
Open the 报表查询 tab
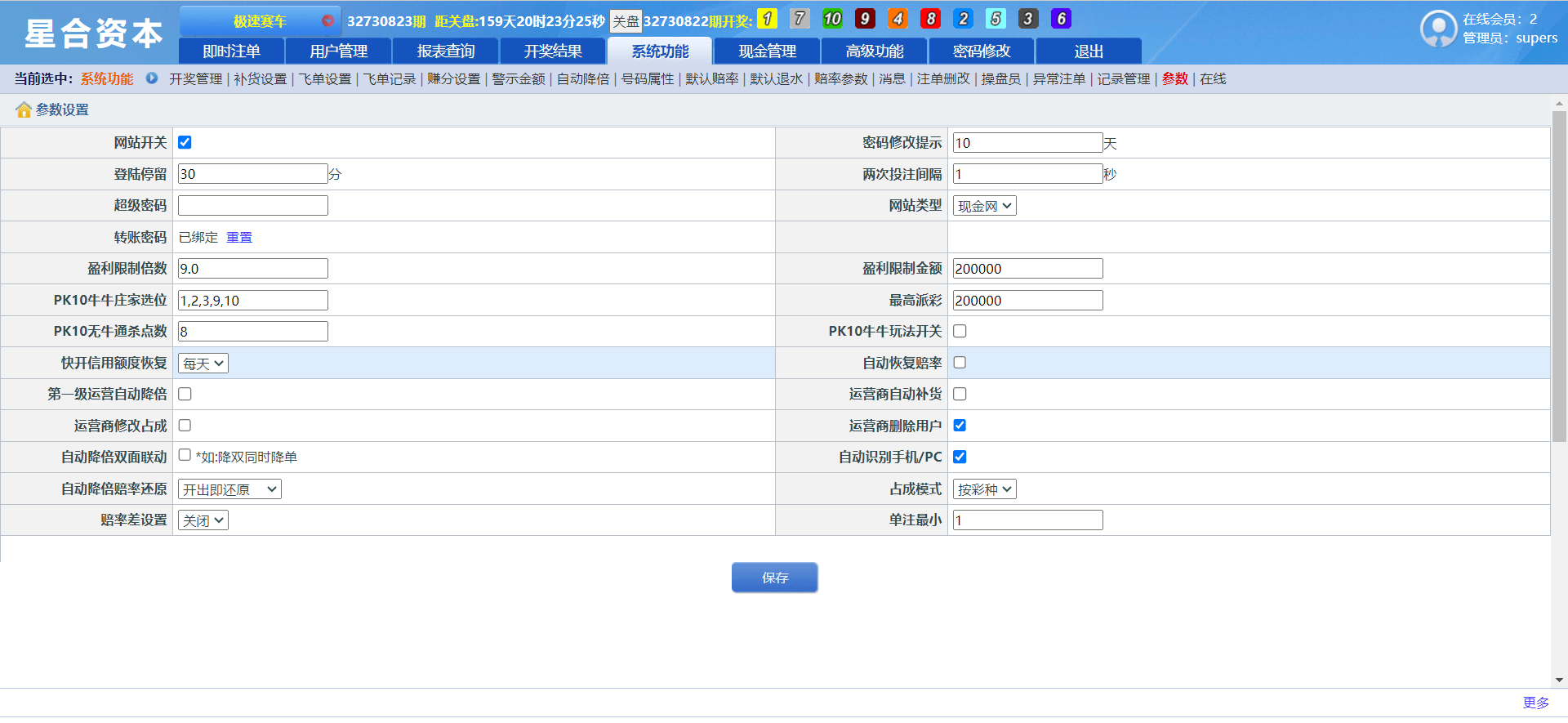point(446,51)
